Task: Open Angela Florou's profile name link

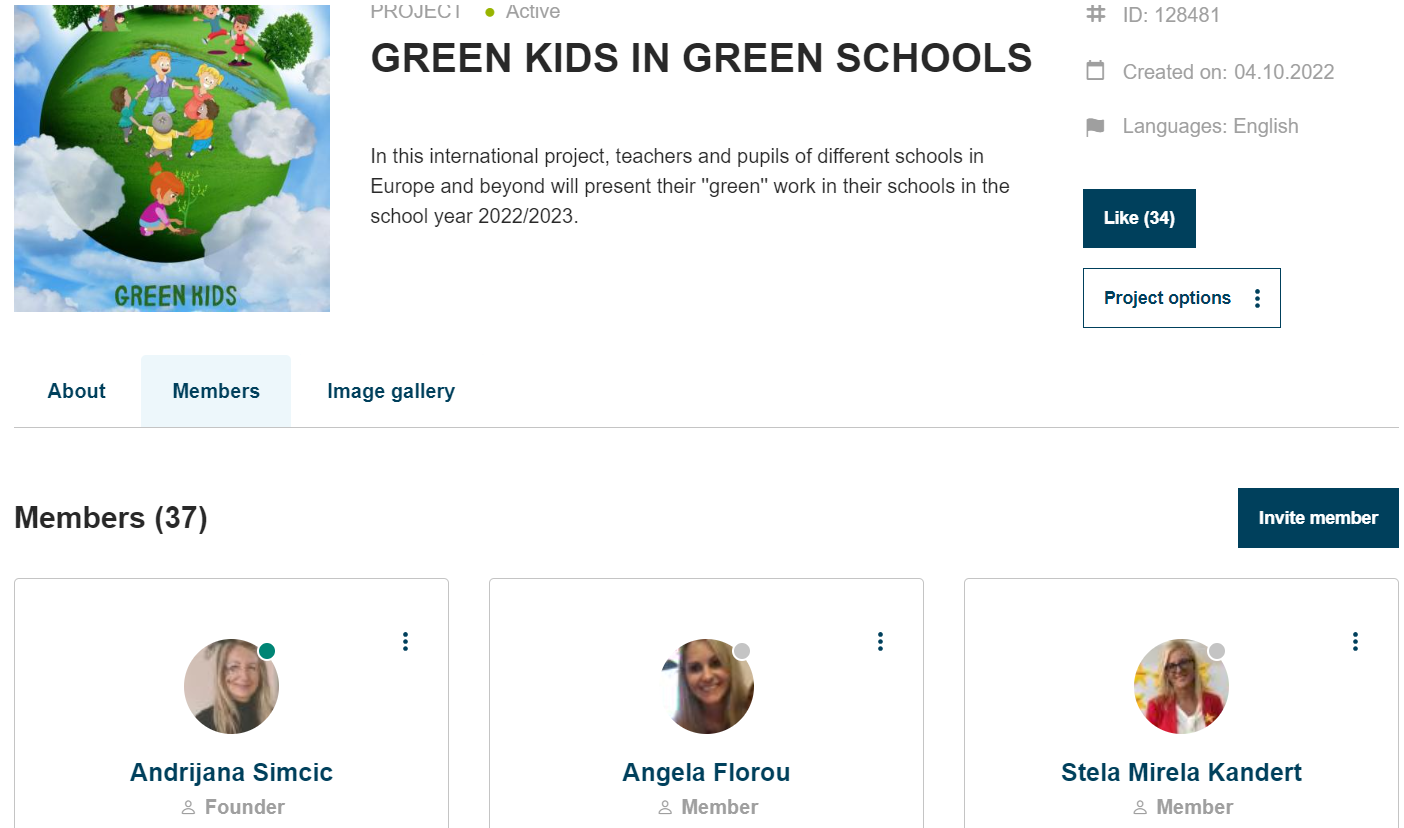Action: pyautogui.click(x=706, y=772)
